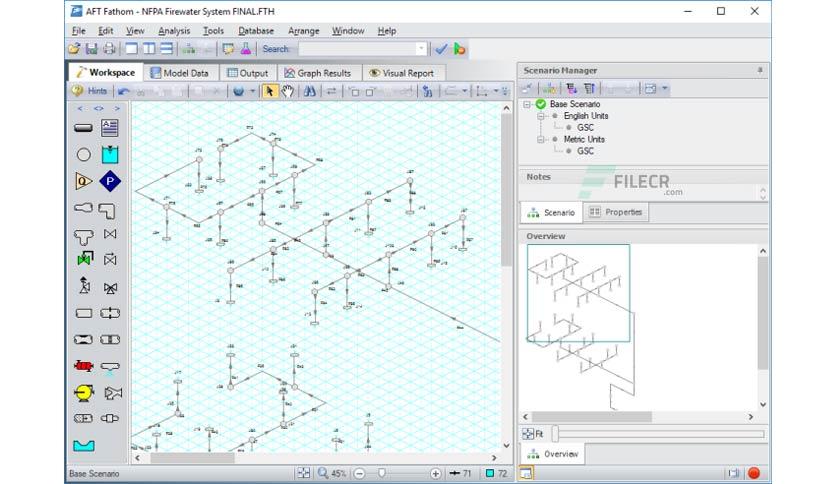Add a Relief Valve junction
836x484 pixels.
pyautogui.click(x=84, y=286)
